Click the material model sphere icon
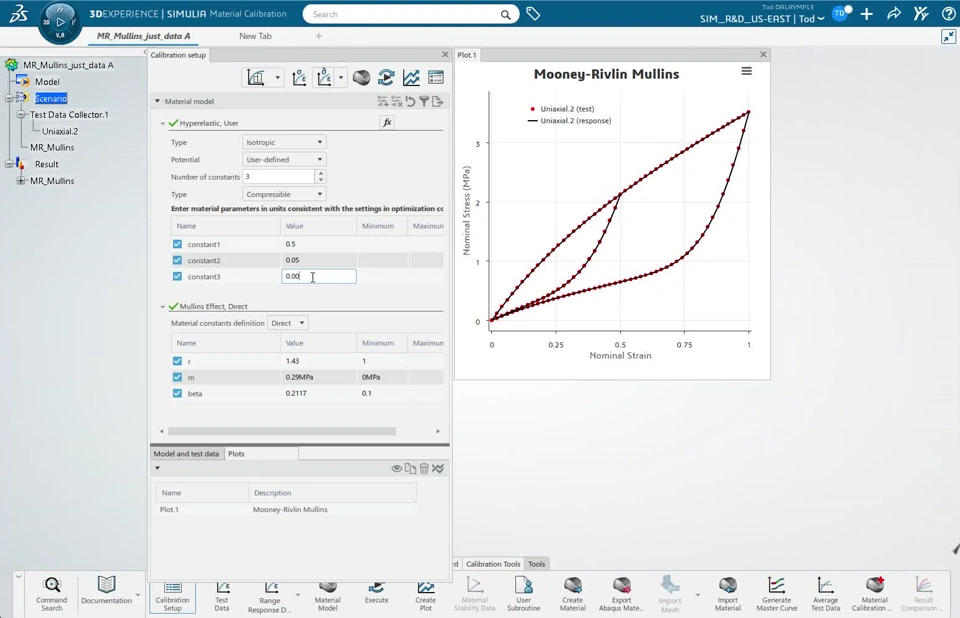The image size is (960, 618). [361, 78]
